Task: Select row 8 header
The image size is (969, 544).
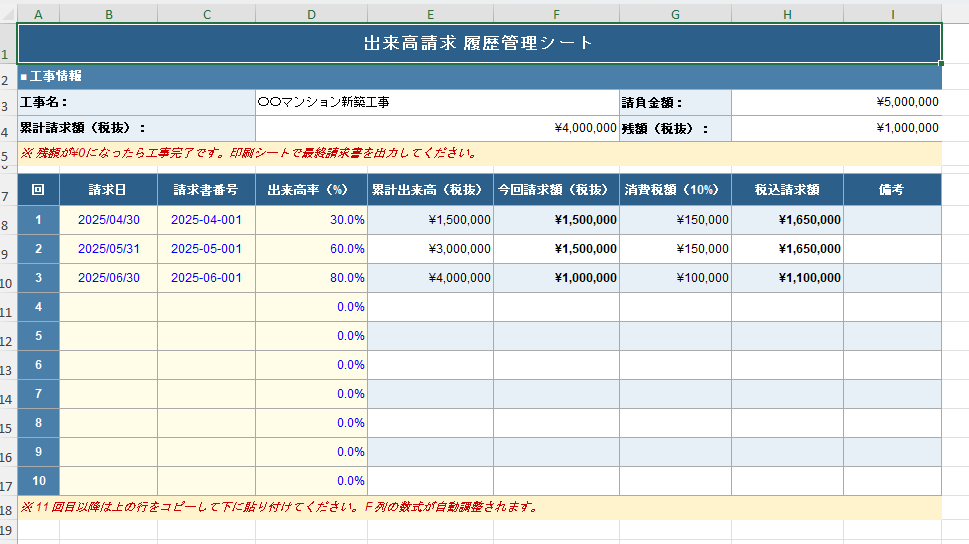Action: (8, 224)
